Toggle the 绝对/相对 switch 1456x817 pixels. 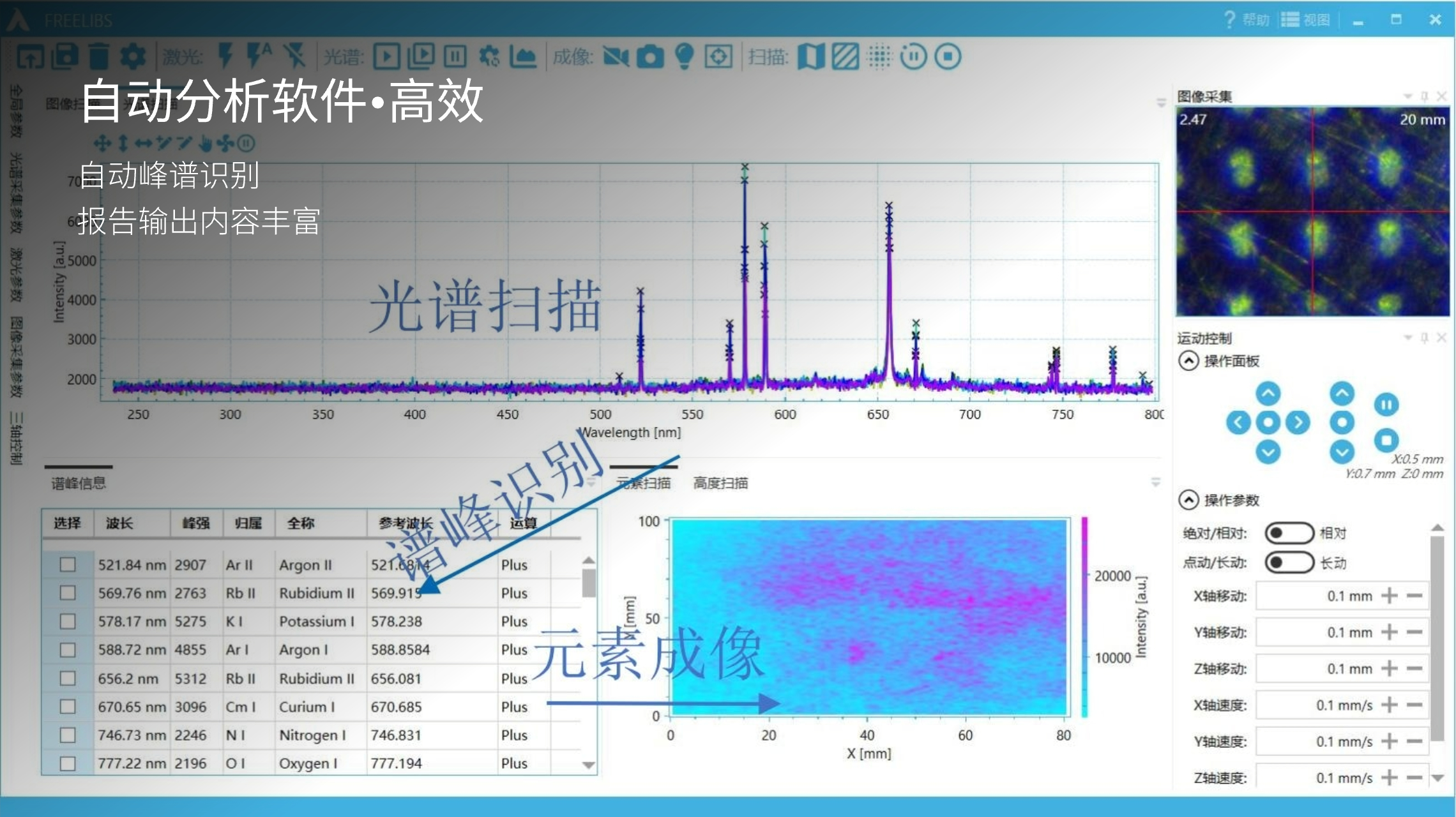[1289, 533]
